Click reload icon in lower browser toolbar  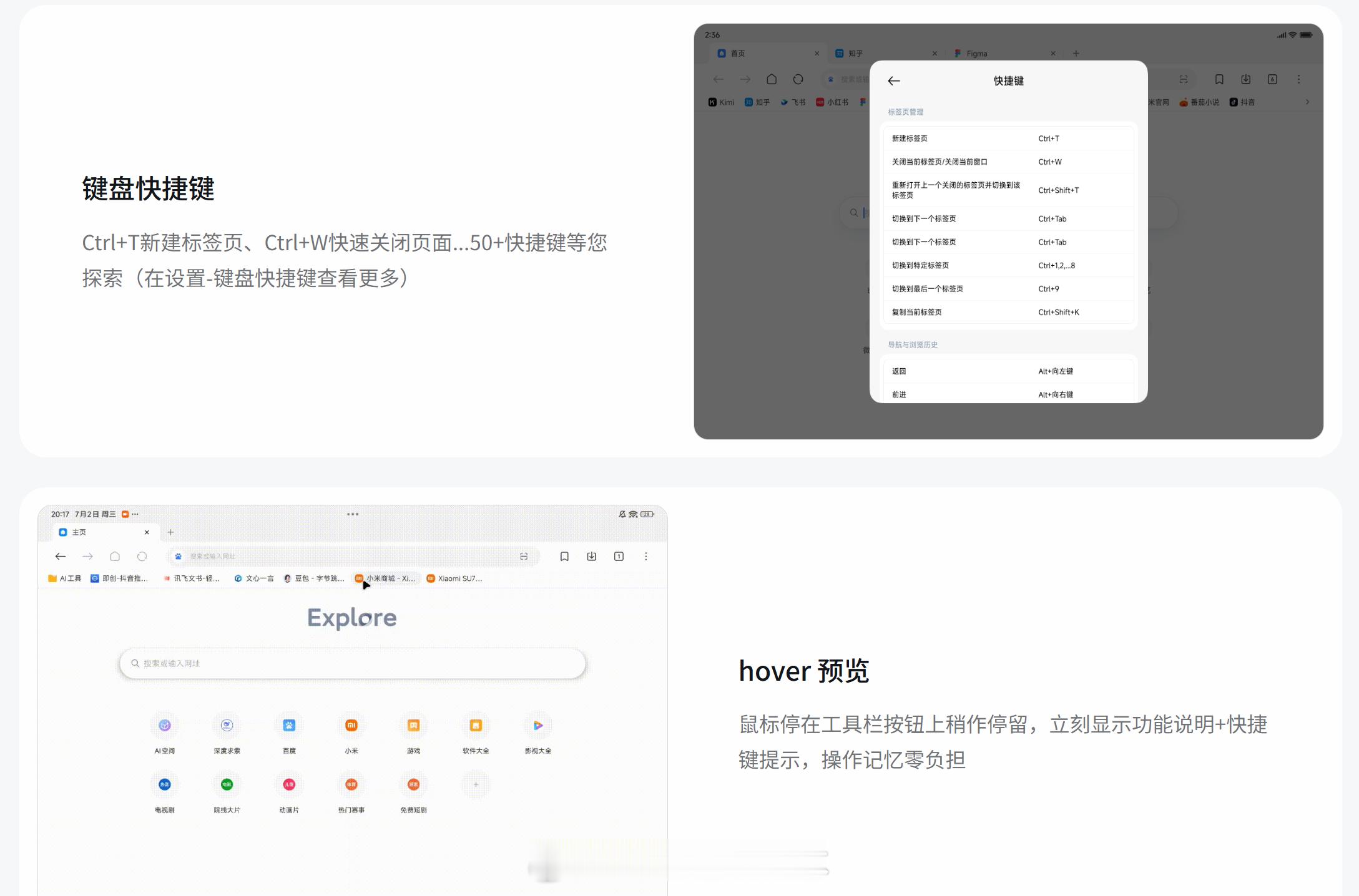(x=142, y=557)
